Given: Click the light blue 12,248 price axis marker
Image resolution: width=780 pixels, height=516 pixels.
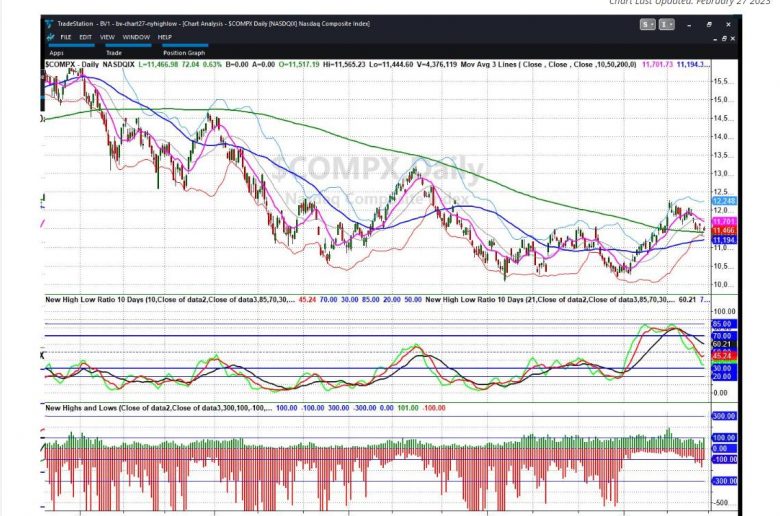Looking at the screenshot, I should coord(724,201).
